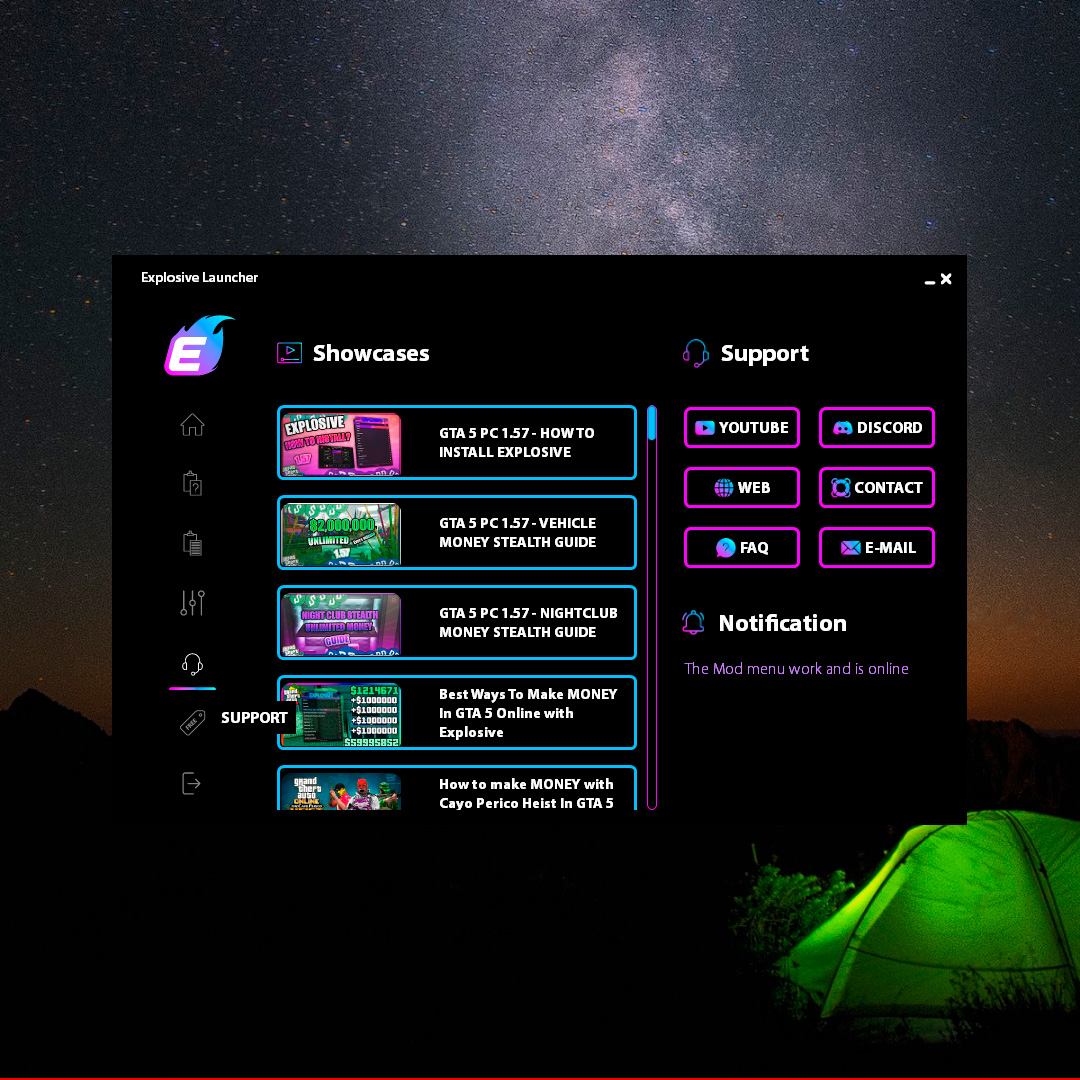The height and width of the screenshot is (1080, 1080).
Task: Click the logout door sidebar icon
Action: pyautogui.click(x=192, y=783)
